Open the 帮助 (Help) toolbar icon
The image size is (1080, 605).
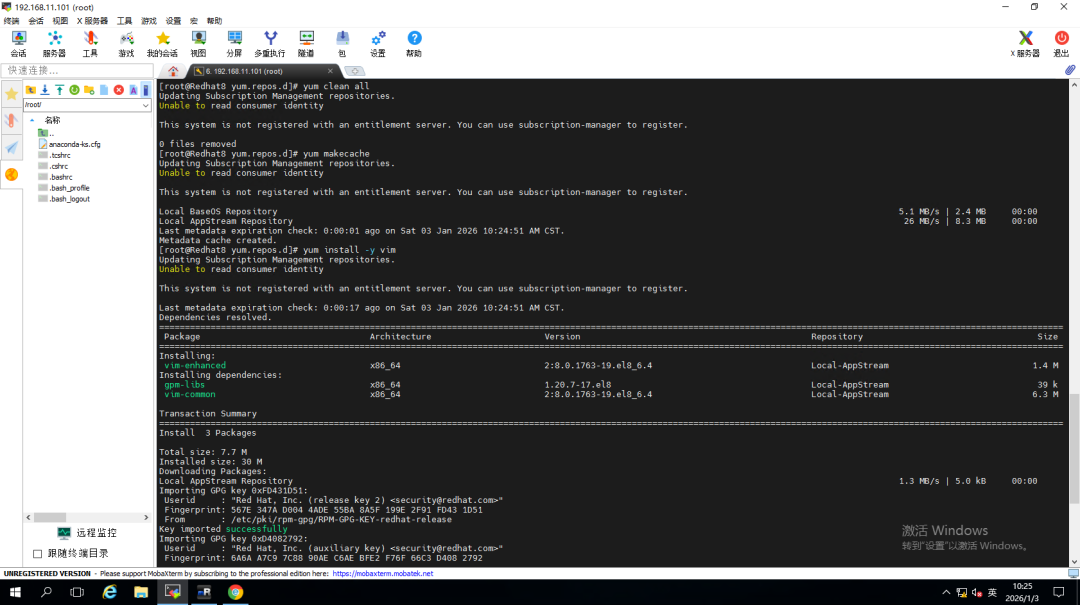(x=414, y=43)
